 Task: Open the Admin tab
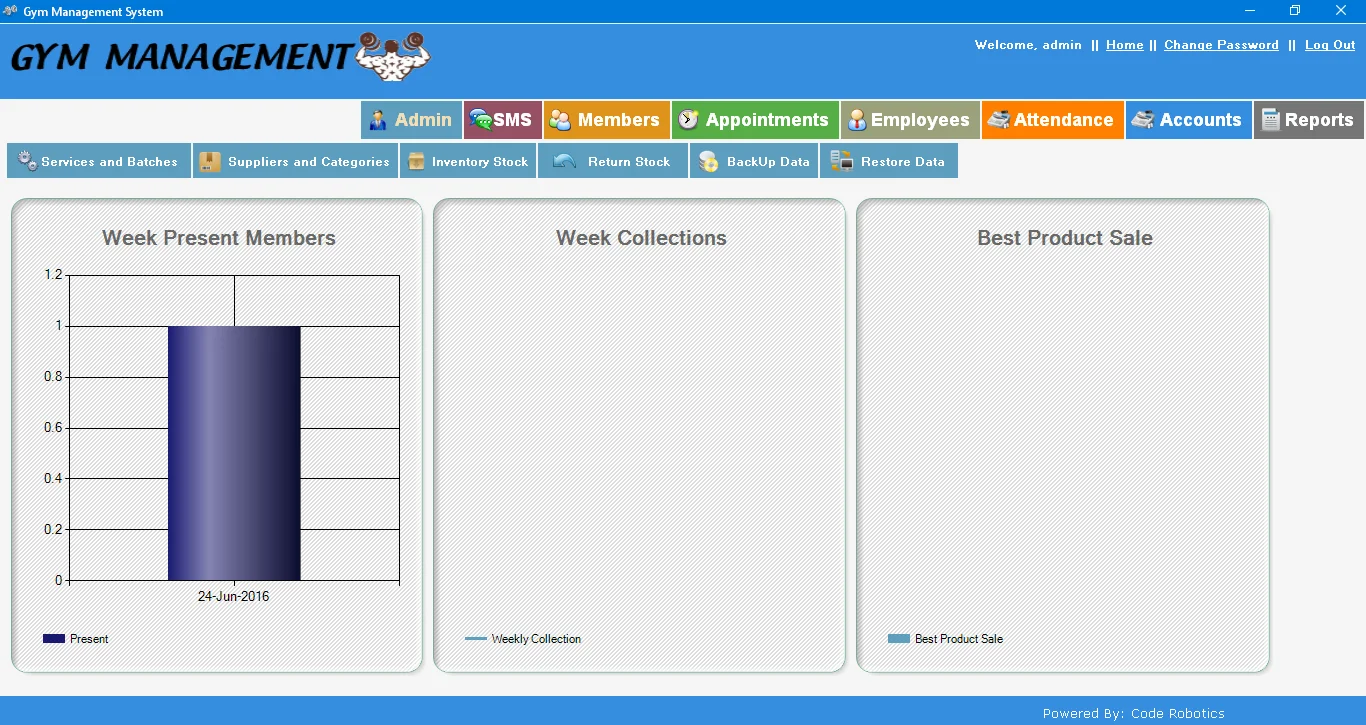pos(411,120)
